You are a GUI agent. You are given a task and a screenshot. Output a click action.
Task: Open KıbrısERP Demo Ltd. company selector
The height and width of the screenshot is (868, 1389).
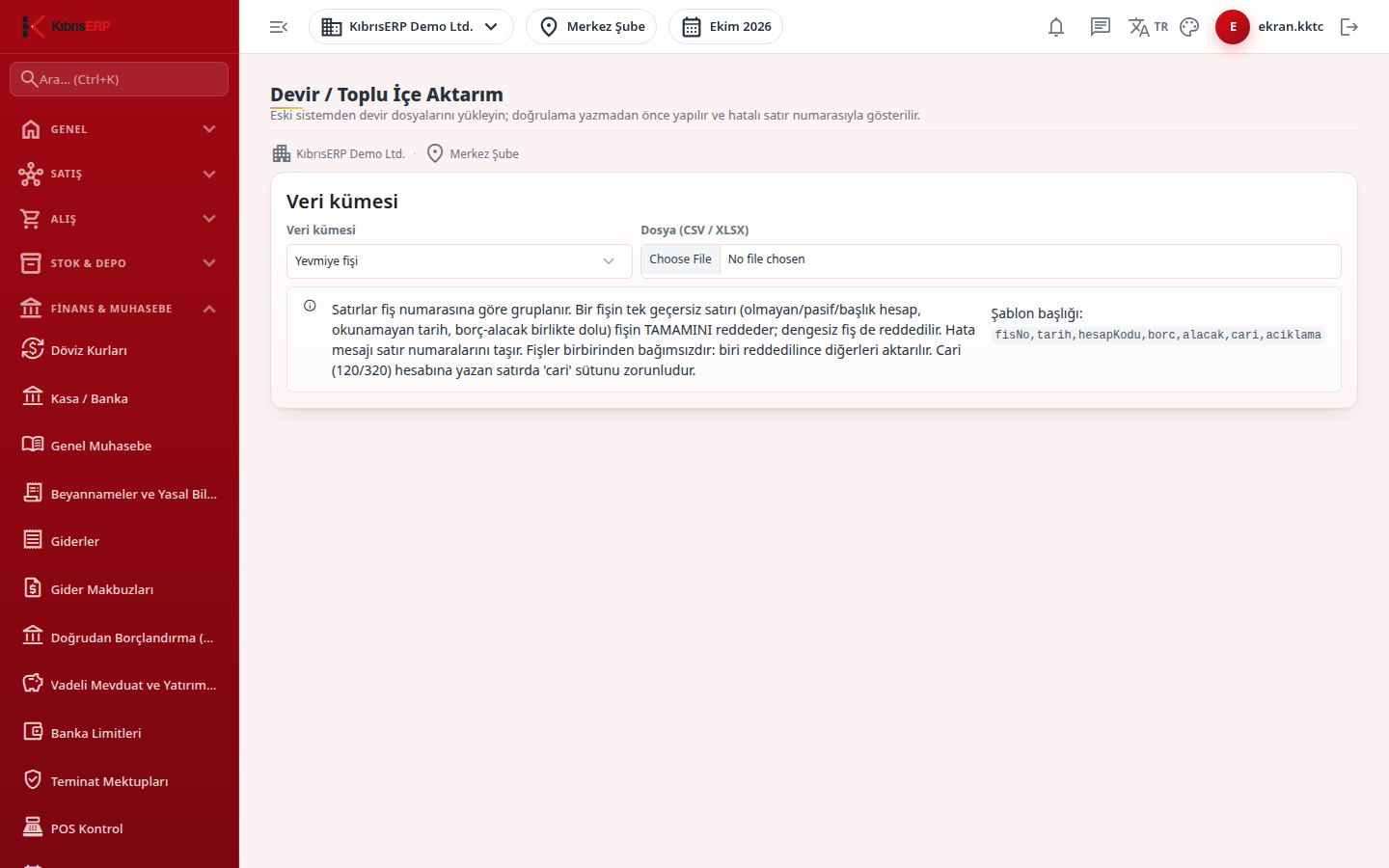(411, 27)
